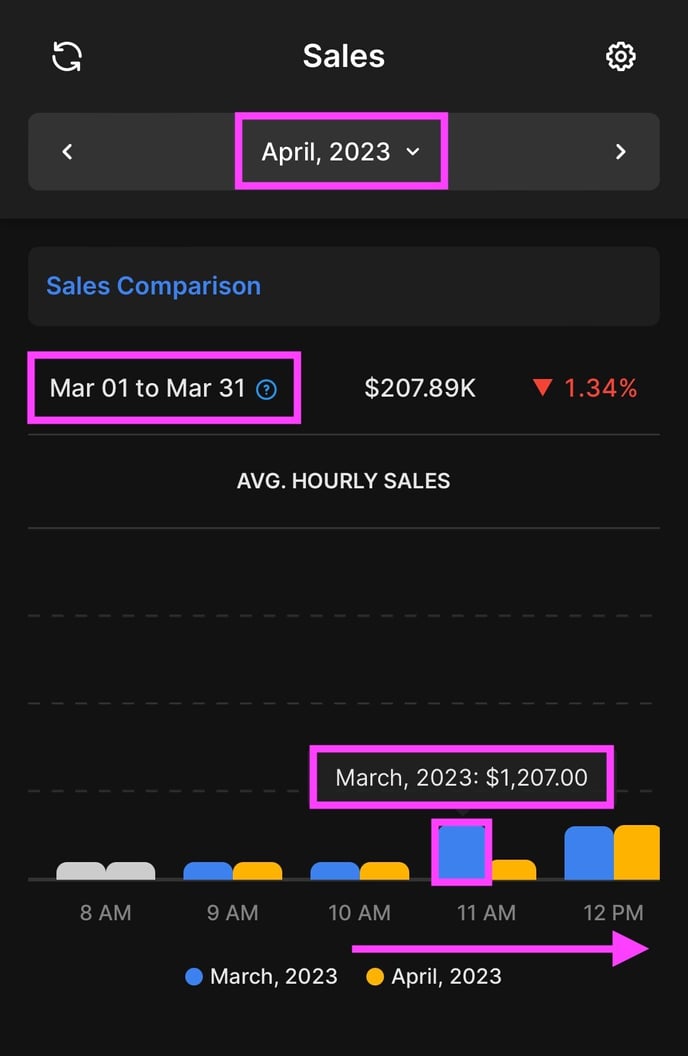Toggle the April, 2023 legend series
Viewport: 688px width, 1056px height.
pyautogui.click(x=434, y=977)
